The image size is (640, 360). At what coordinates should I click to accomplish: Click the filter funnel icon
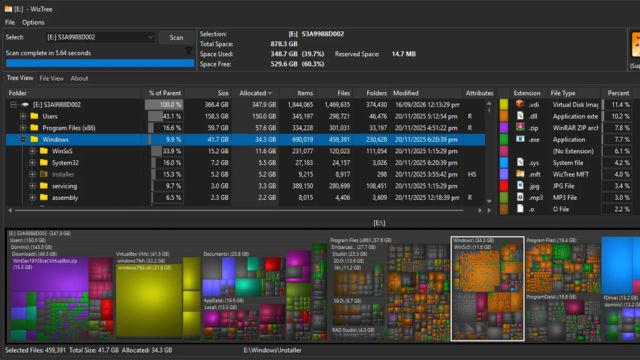pyautogui.click(x=189, y=51)
